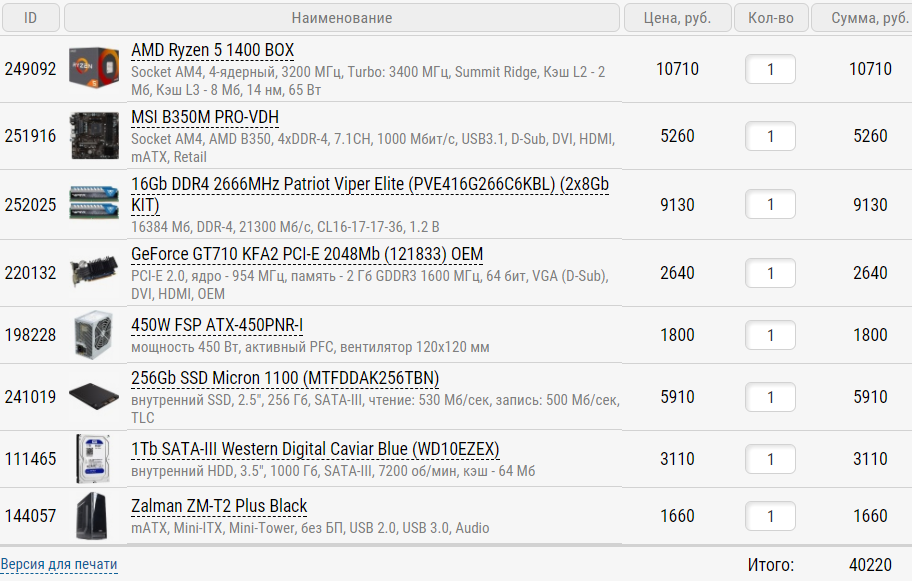Focus quantity field for MSI B350M
912x581 pixels.
click(770, 136)
